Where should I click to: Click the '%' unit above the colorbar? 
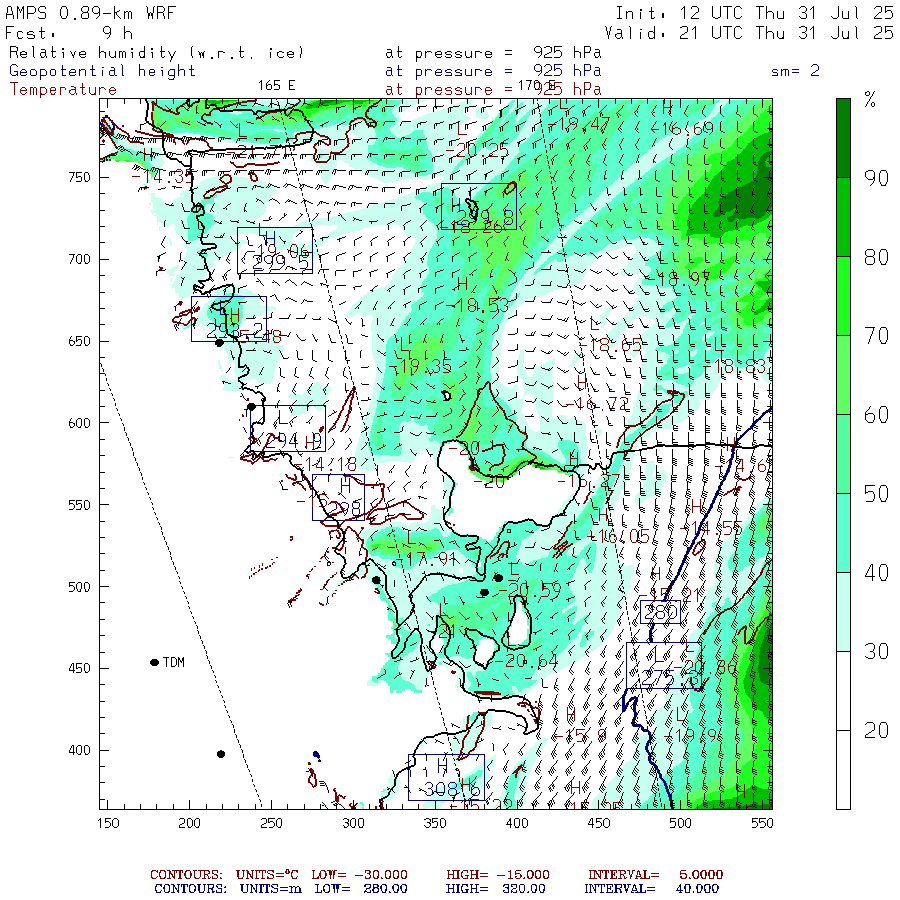(870, 100)
